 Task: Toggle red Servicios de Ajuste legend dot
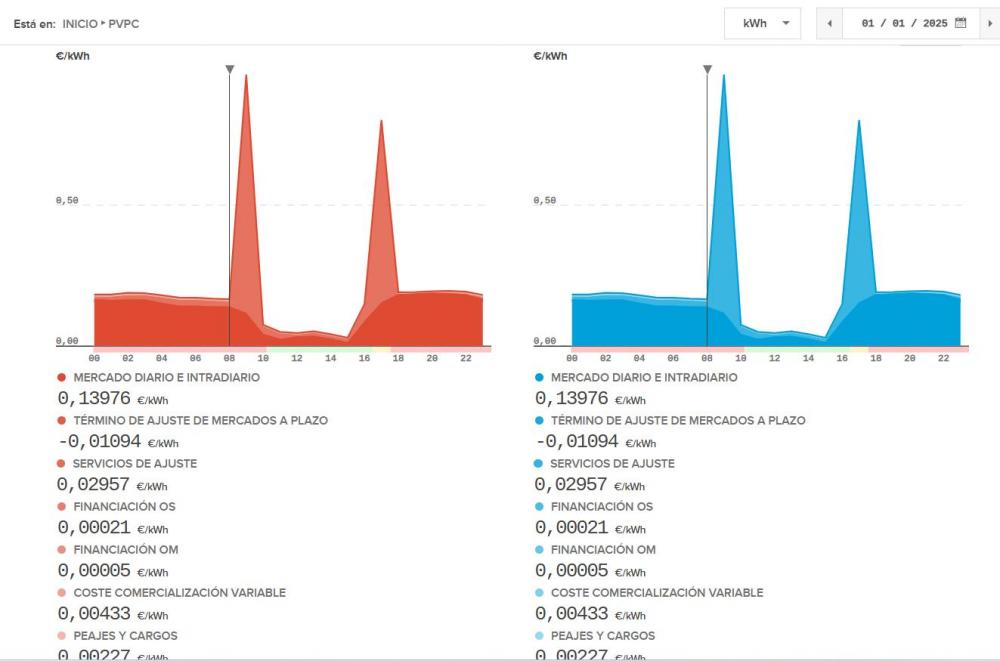(x=61, y=463)
